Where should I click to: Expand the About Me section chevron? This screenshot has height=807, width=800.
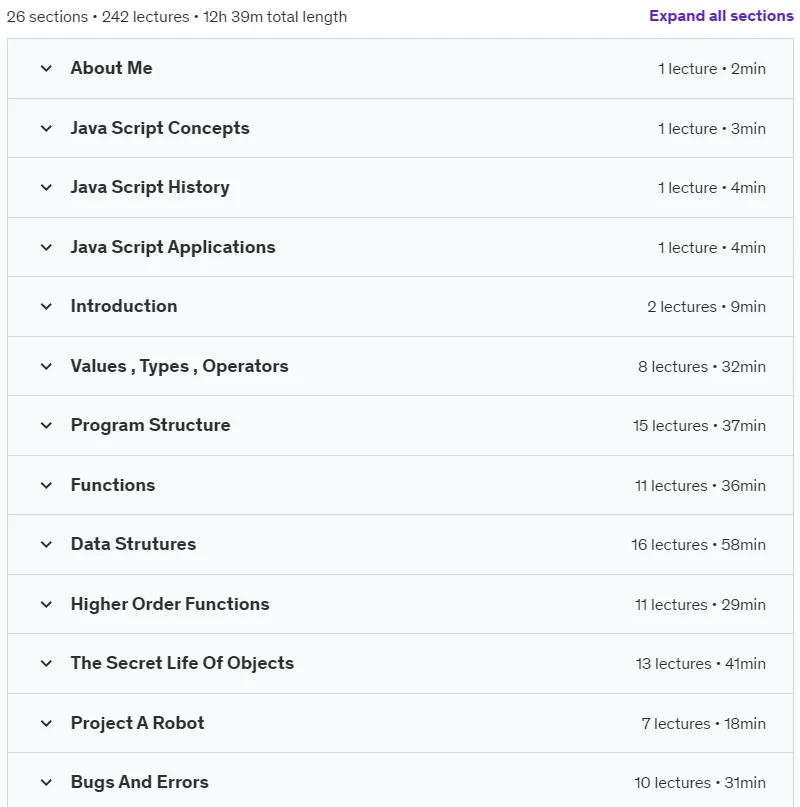coord(46,68)
